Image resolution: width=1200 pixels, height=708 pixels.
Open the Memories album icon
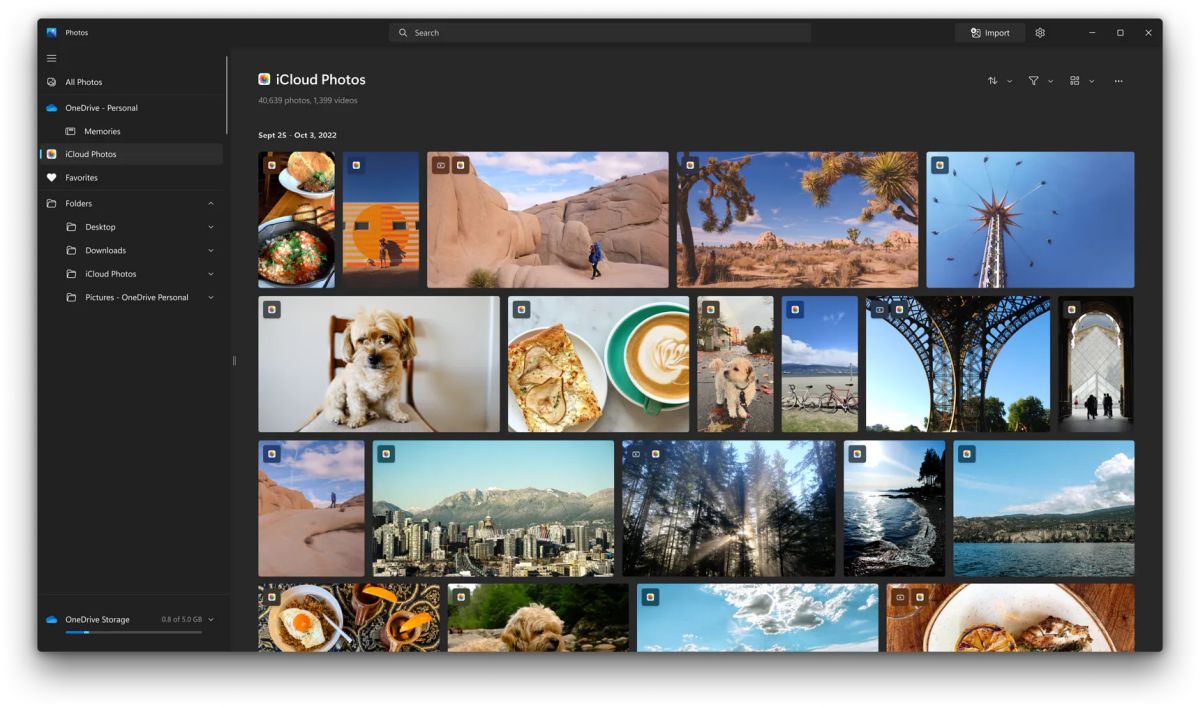(x=70, y=131)
